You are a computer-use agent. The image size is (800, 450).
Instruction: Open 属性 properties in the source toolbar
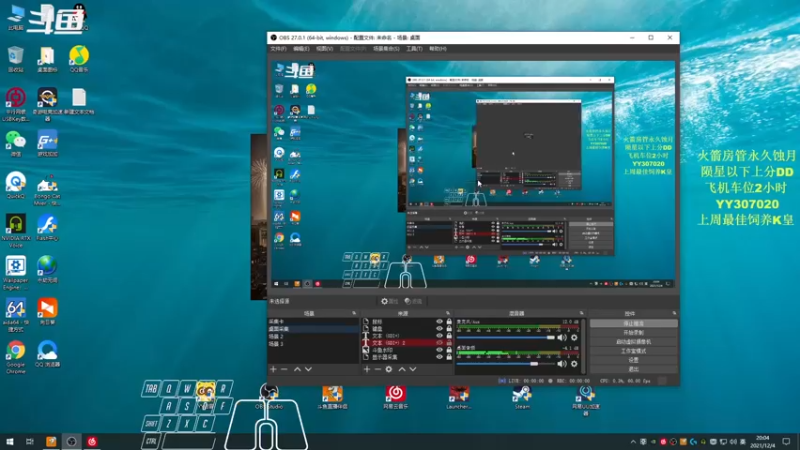tap(391, 301)
